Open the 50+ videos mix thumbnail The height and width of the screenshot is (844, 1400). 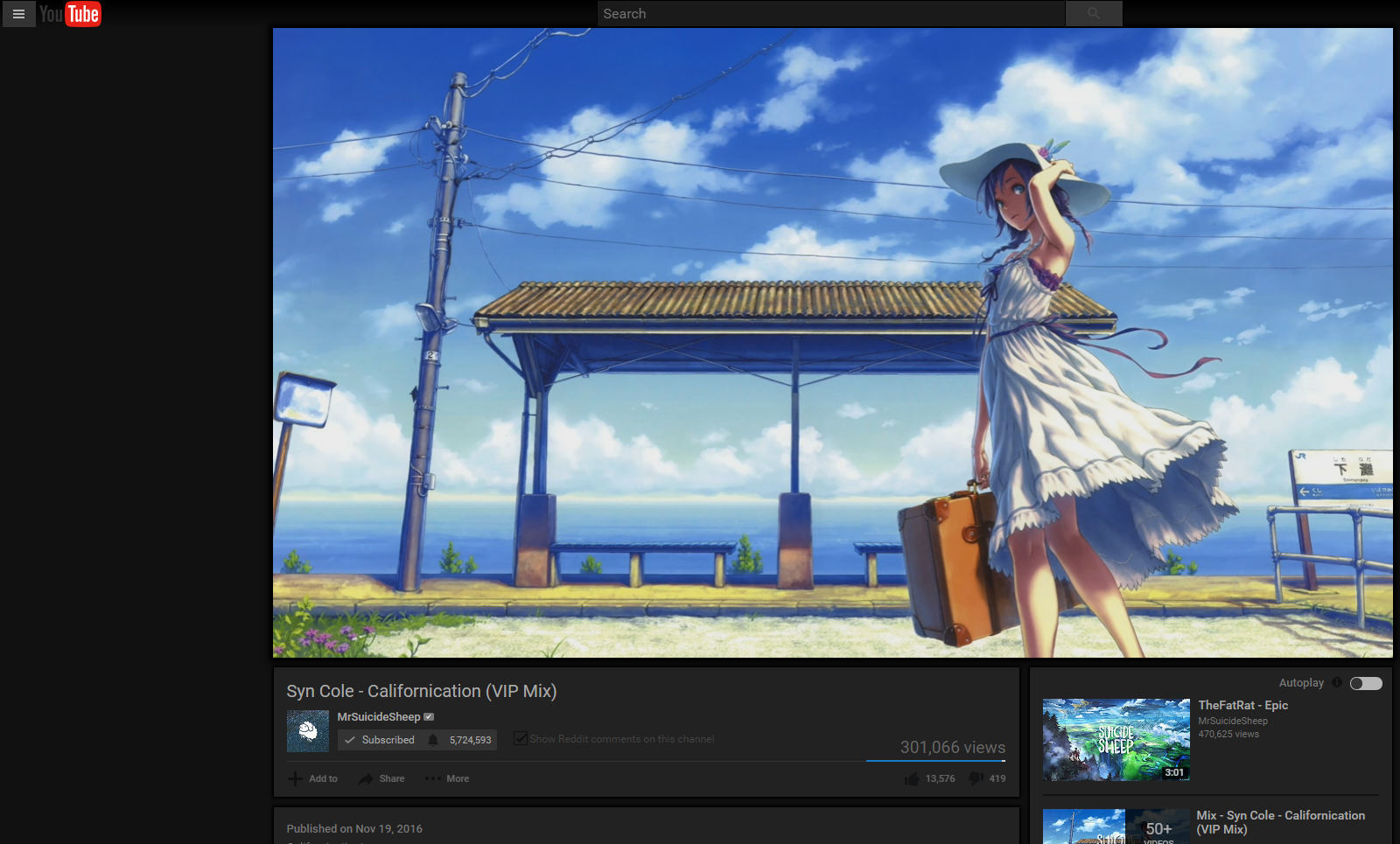[1116, 827]
